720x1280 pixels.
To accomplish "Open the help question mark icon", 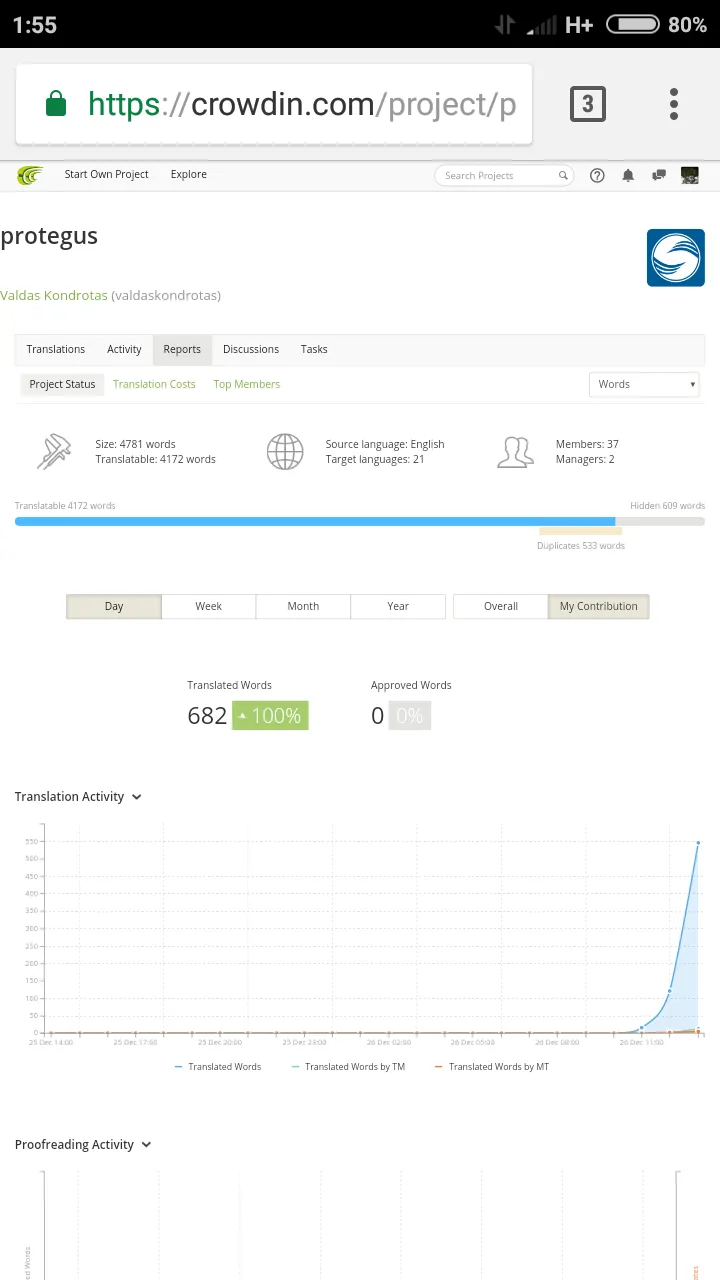I will (597, 175).
